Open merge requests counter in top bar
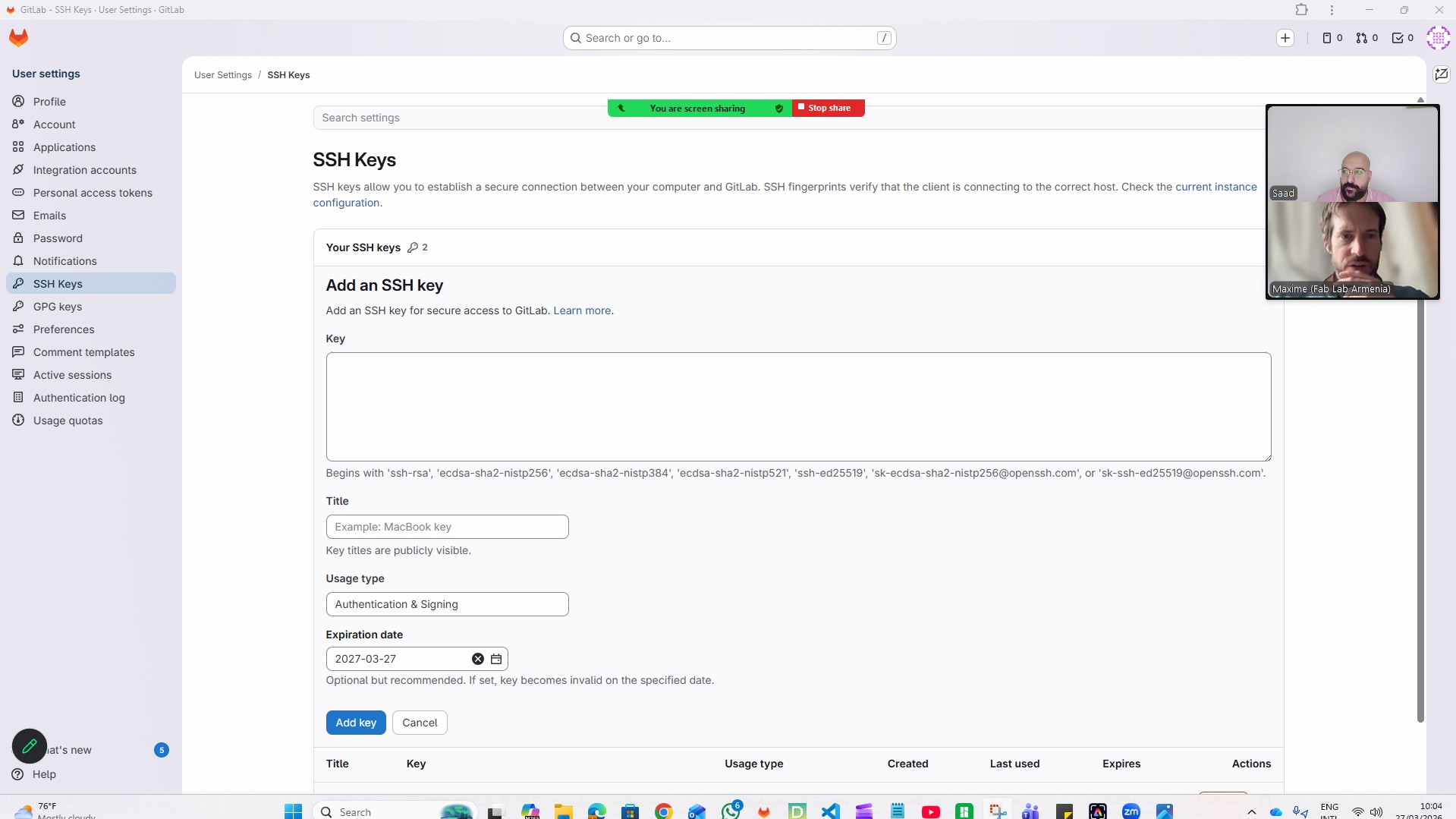Viewport: 1456px width, 819px height. pos(1367,38)
